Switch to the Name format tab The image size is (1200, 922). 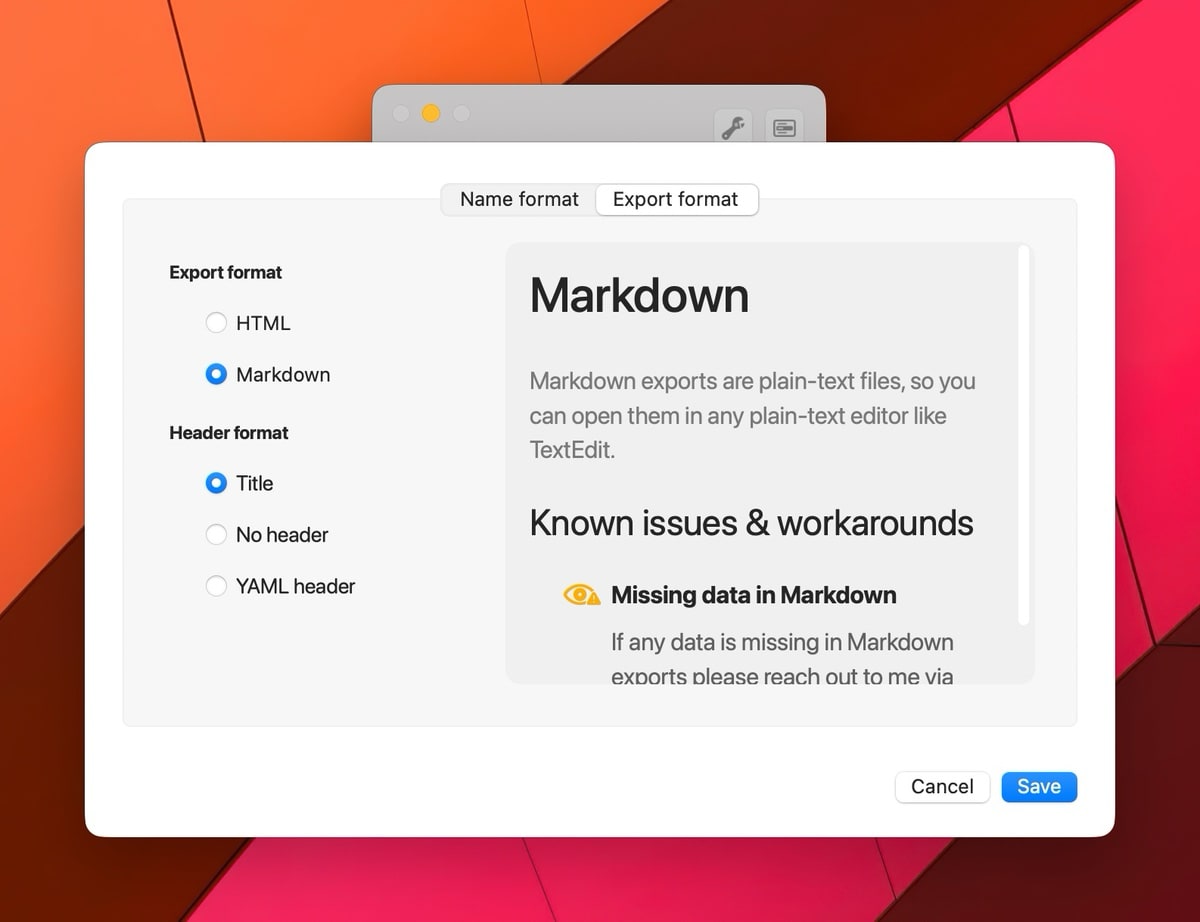pos(519,199)
